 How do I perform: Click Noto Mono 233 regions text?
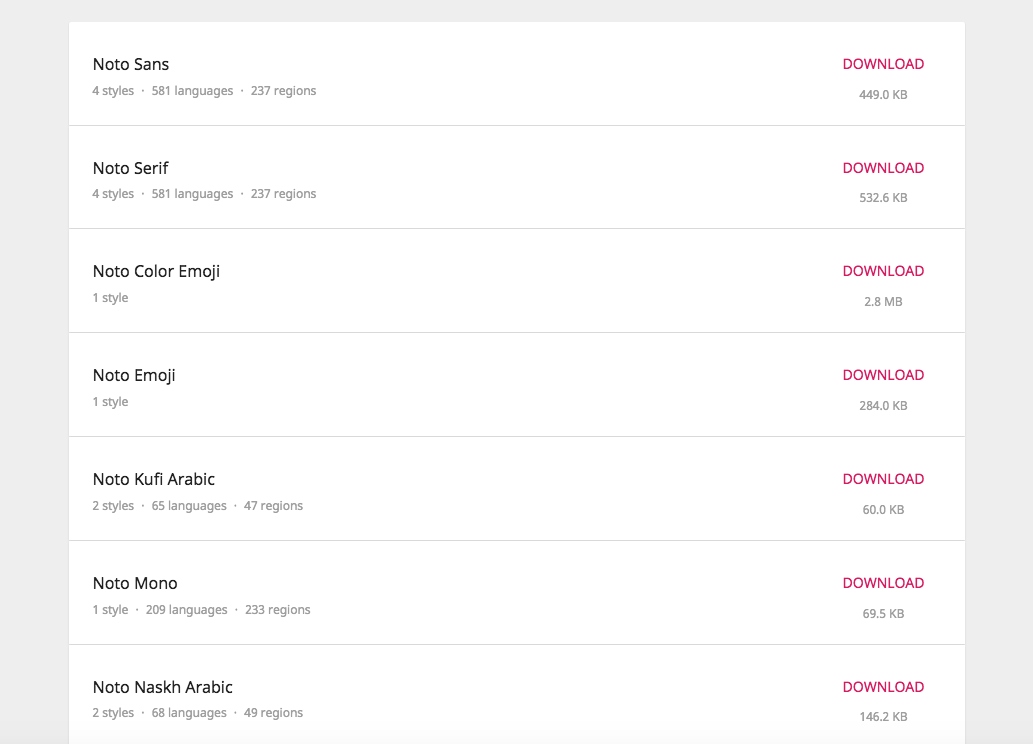tap(277, 610)
